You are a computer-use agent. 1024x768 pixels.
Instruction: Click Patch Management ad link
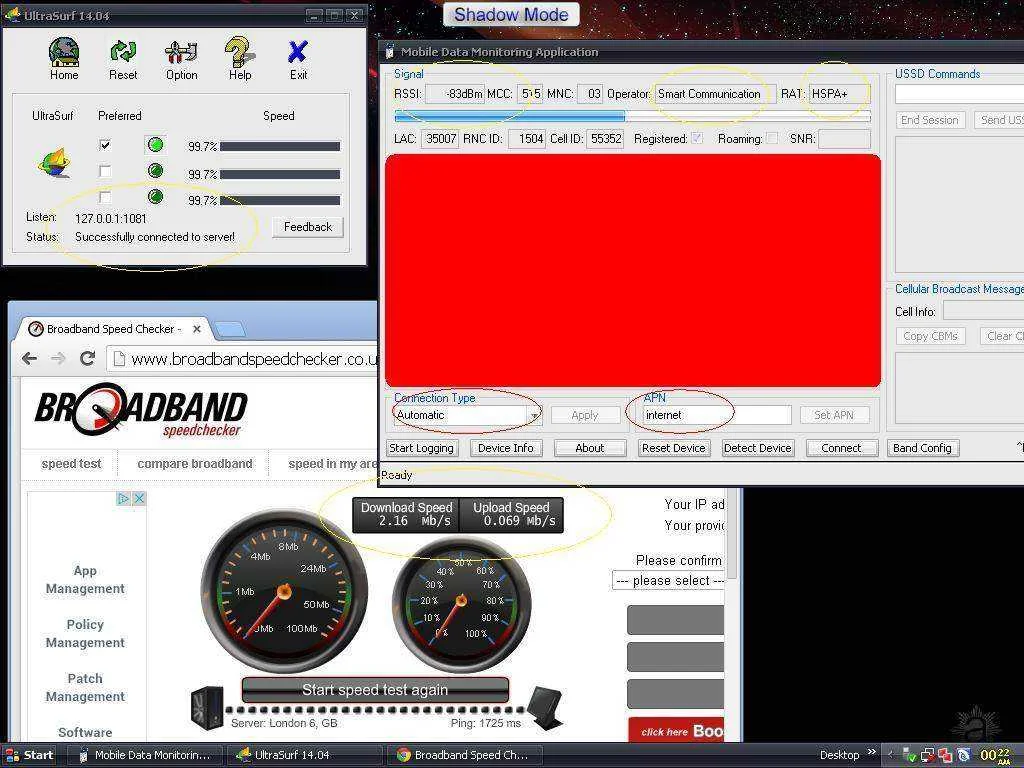tap(85, 688)
